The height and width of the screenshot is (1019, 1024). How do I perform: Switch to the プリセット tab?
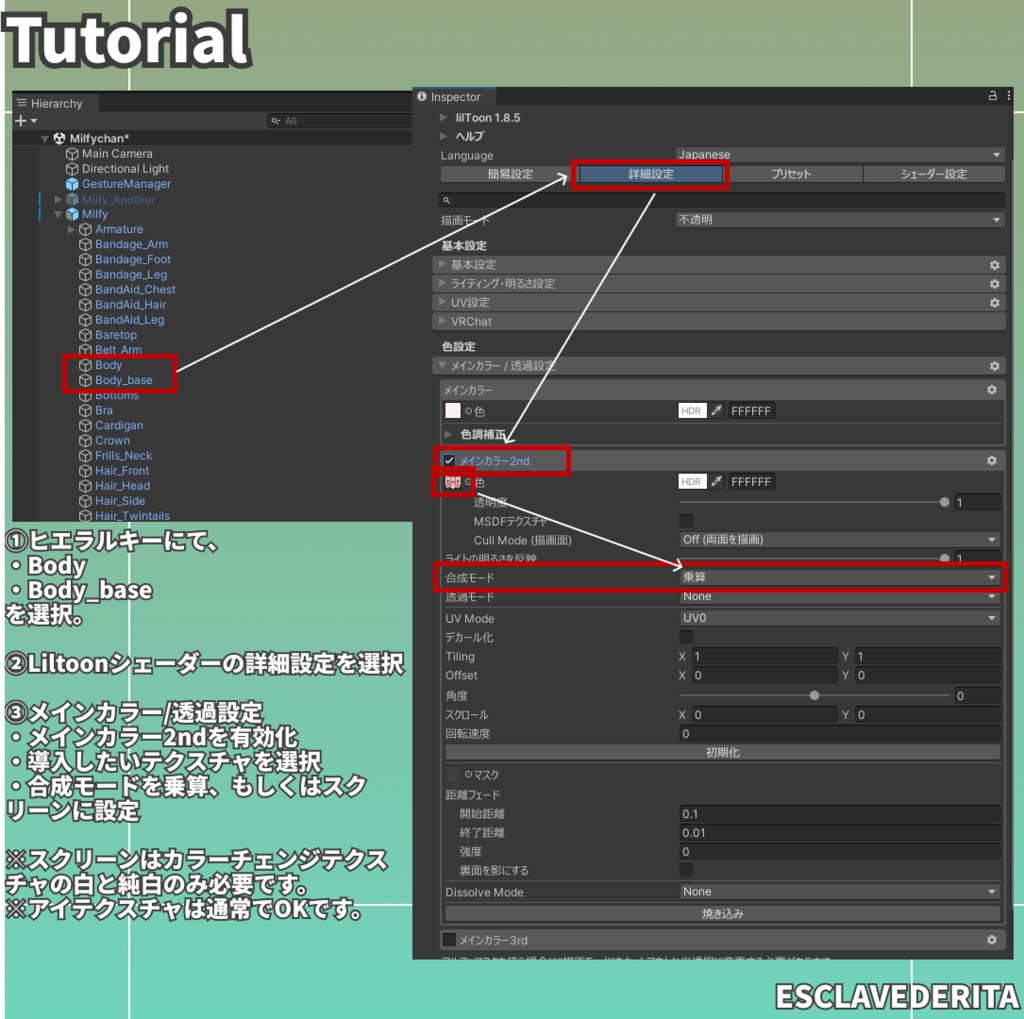point(791,174)
